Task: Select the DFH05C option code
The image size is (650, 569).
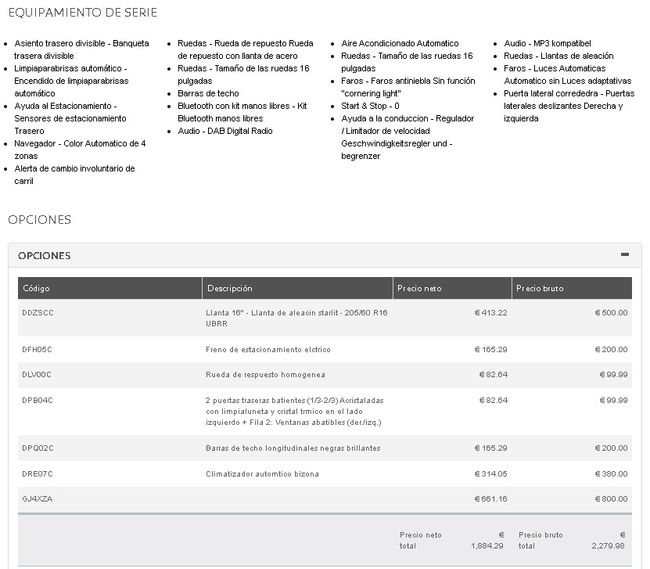Action: (x=37, y=350)
